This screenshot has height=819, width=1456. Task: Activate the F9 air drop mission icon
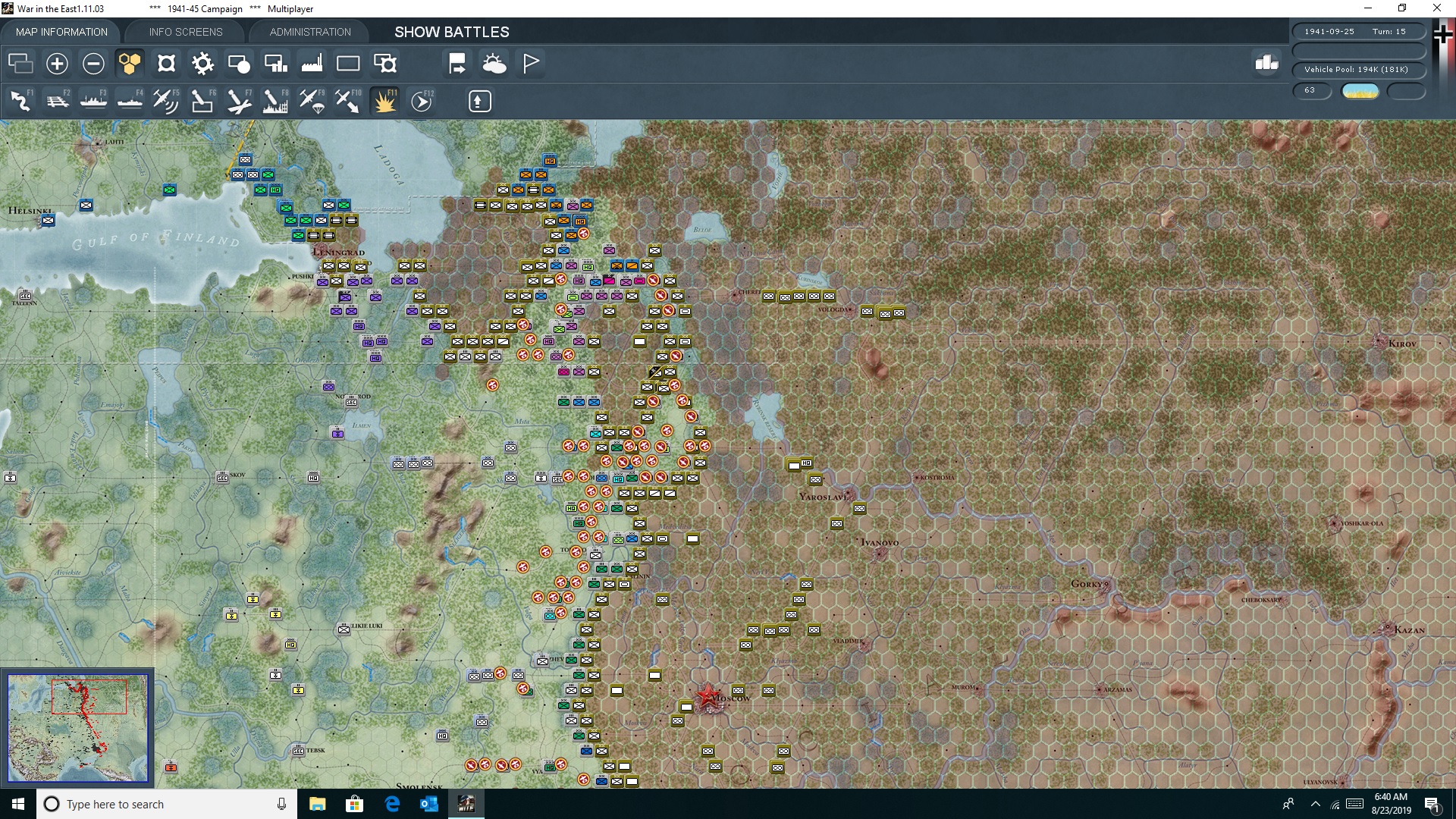[312, 101]
